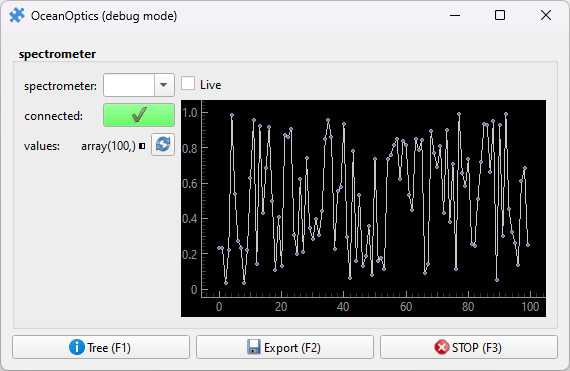Click the STOP (F3) button
The image size is (570, 371).
pyautogui.click(x=469, y=347)
